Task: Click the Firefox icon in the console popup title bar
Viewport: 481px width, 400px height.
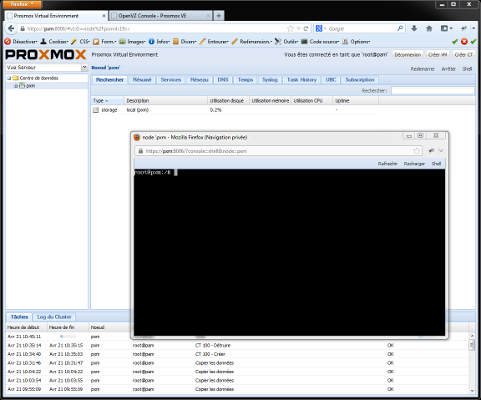Action: pyautogui.click(x=137, y=137)
